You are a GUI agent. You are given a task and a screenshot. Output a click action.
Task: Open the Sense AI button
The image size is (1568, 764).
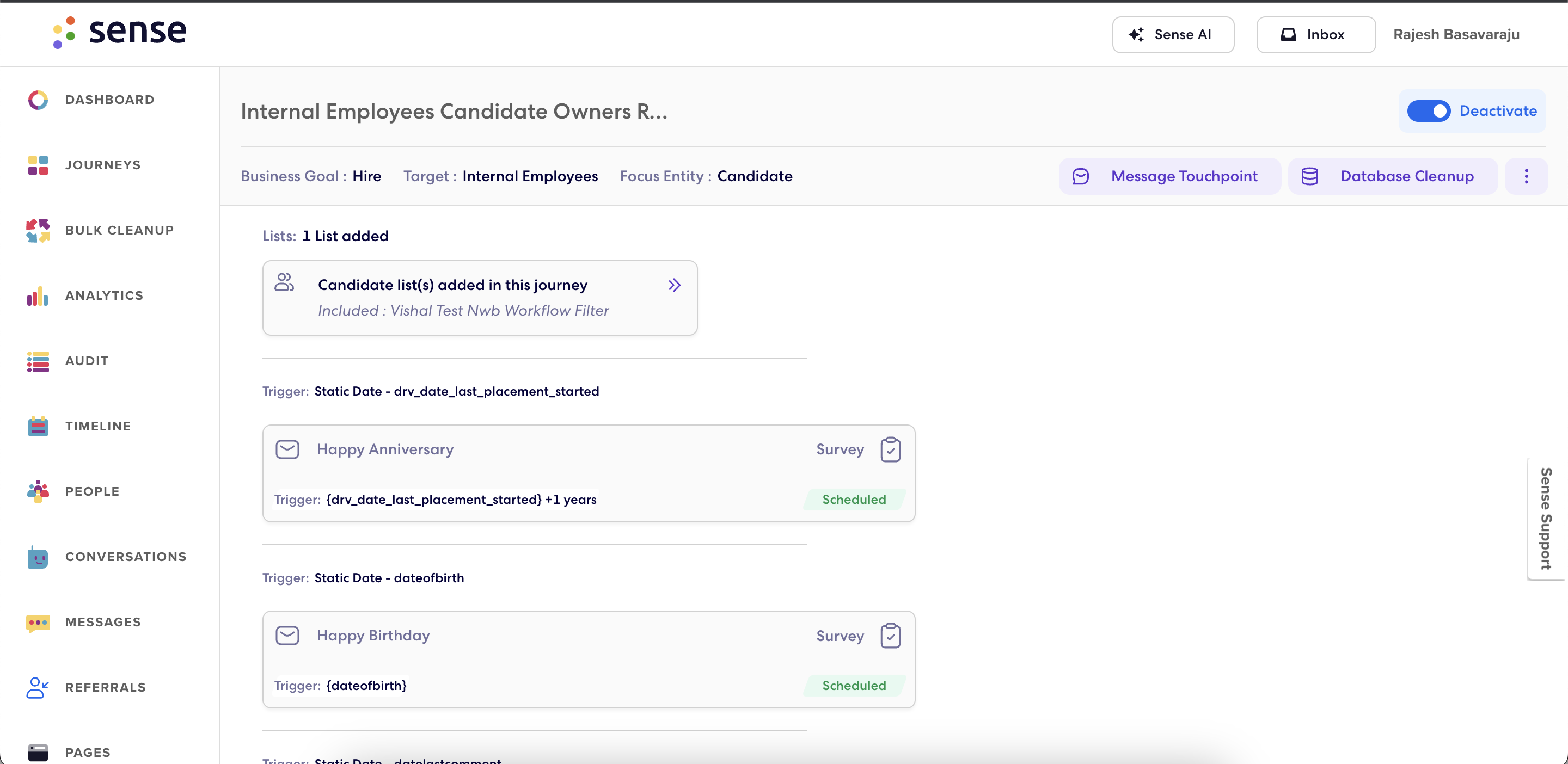point(1173,35)
